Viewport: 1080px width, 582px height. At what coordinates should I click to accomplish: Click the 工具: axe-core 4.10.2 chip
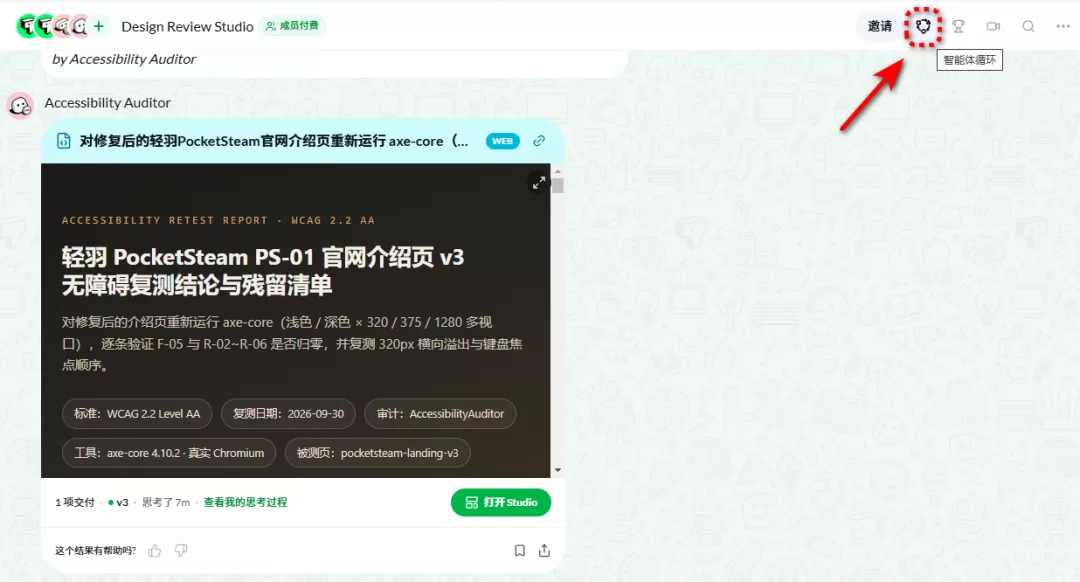pos(169,453)
